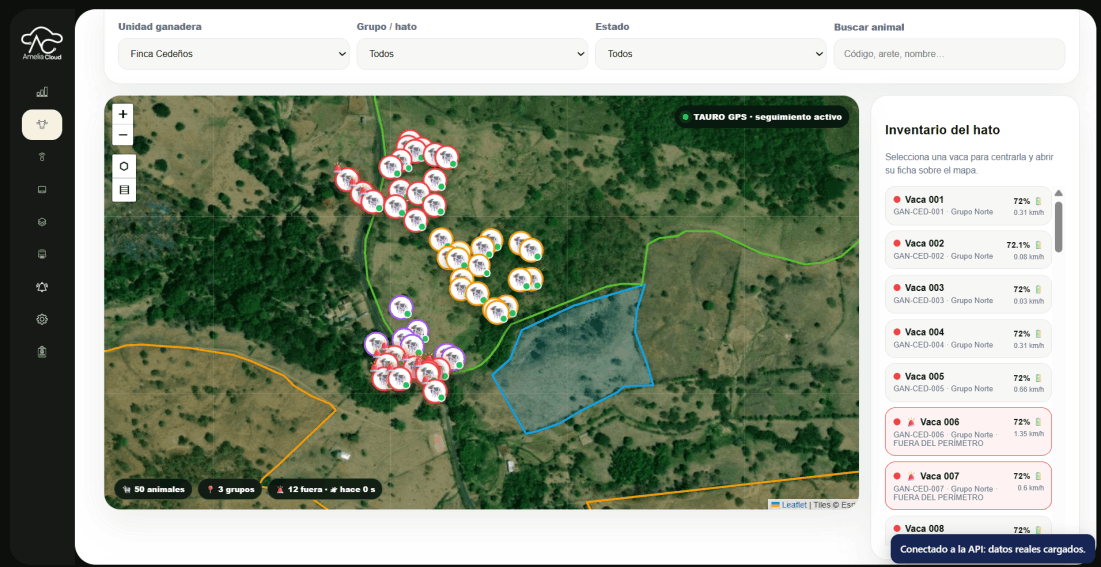Select Vaca 005 in herd inventory
The height and width of the screenshot is (567, 1101).
(968, 383)
